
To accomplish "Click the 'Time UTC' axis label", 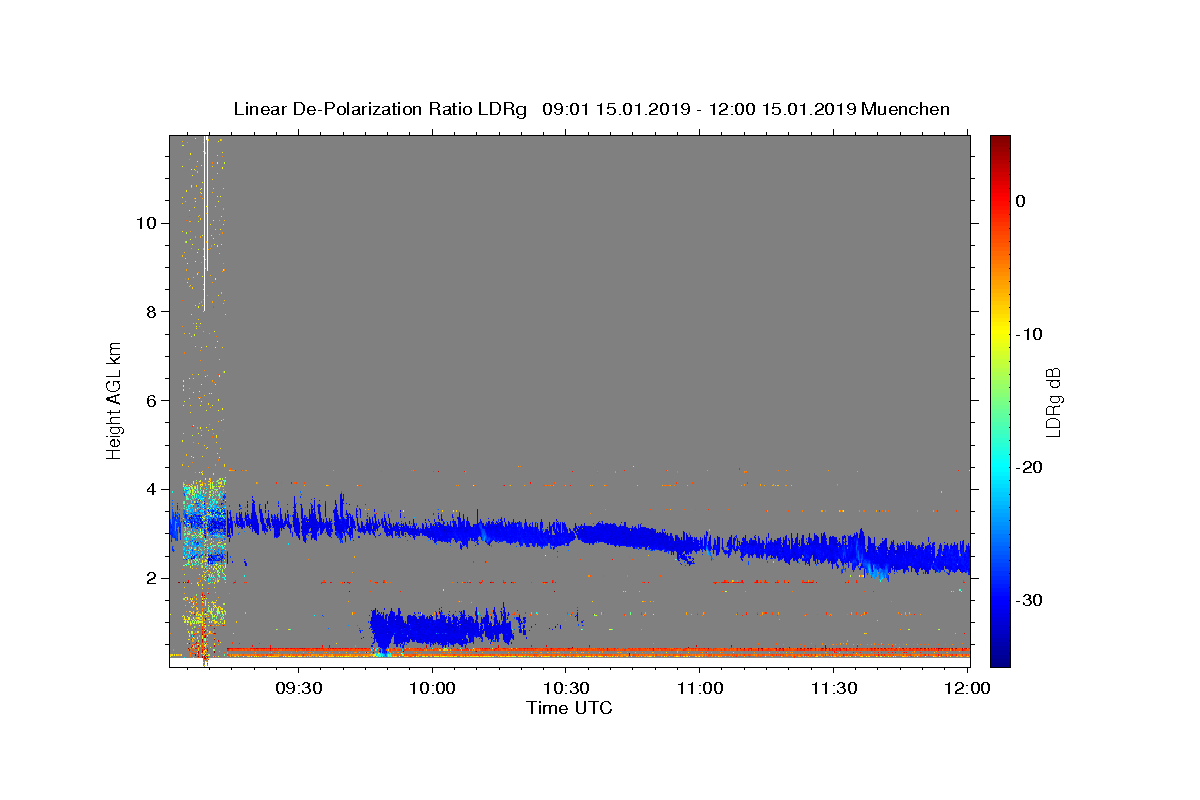I will pyautogui.click(x=569, y=708).
